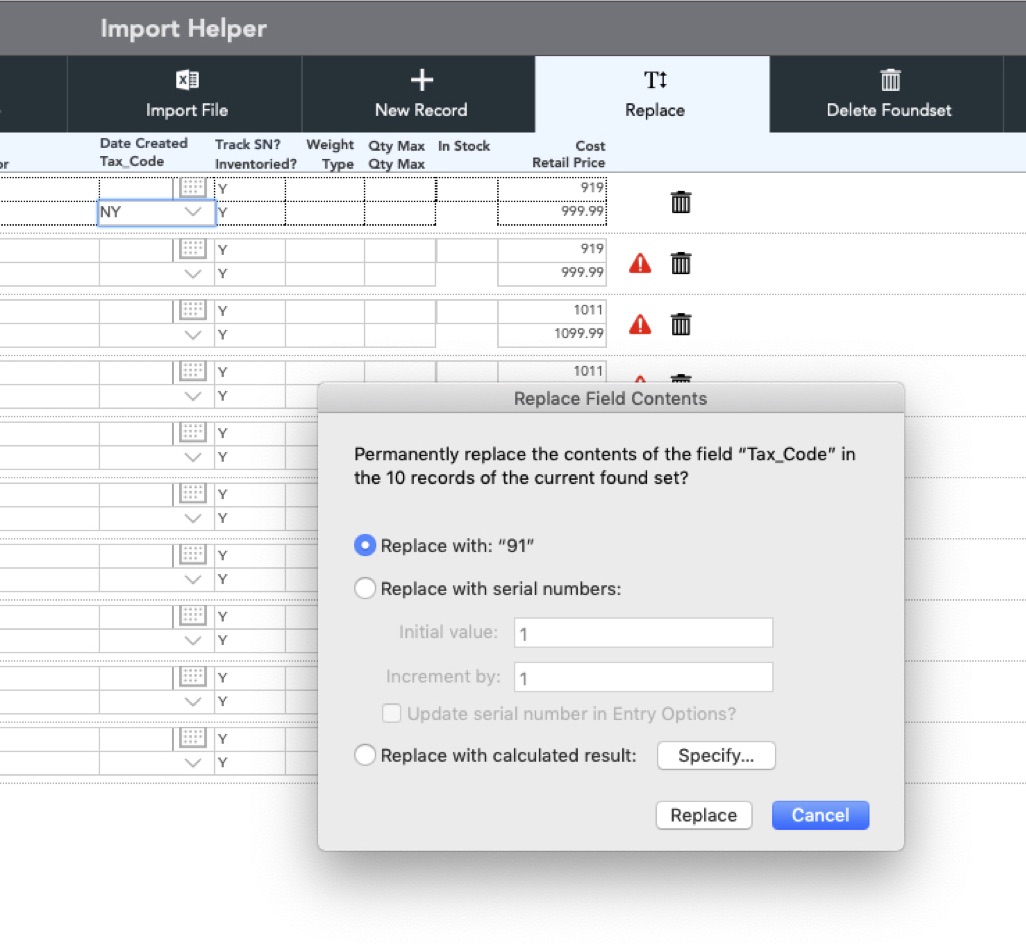Expand Tax_Code dropdown in second record
This screenshot has height=952, width=1026.
(194, 274)
